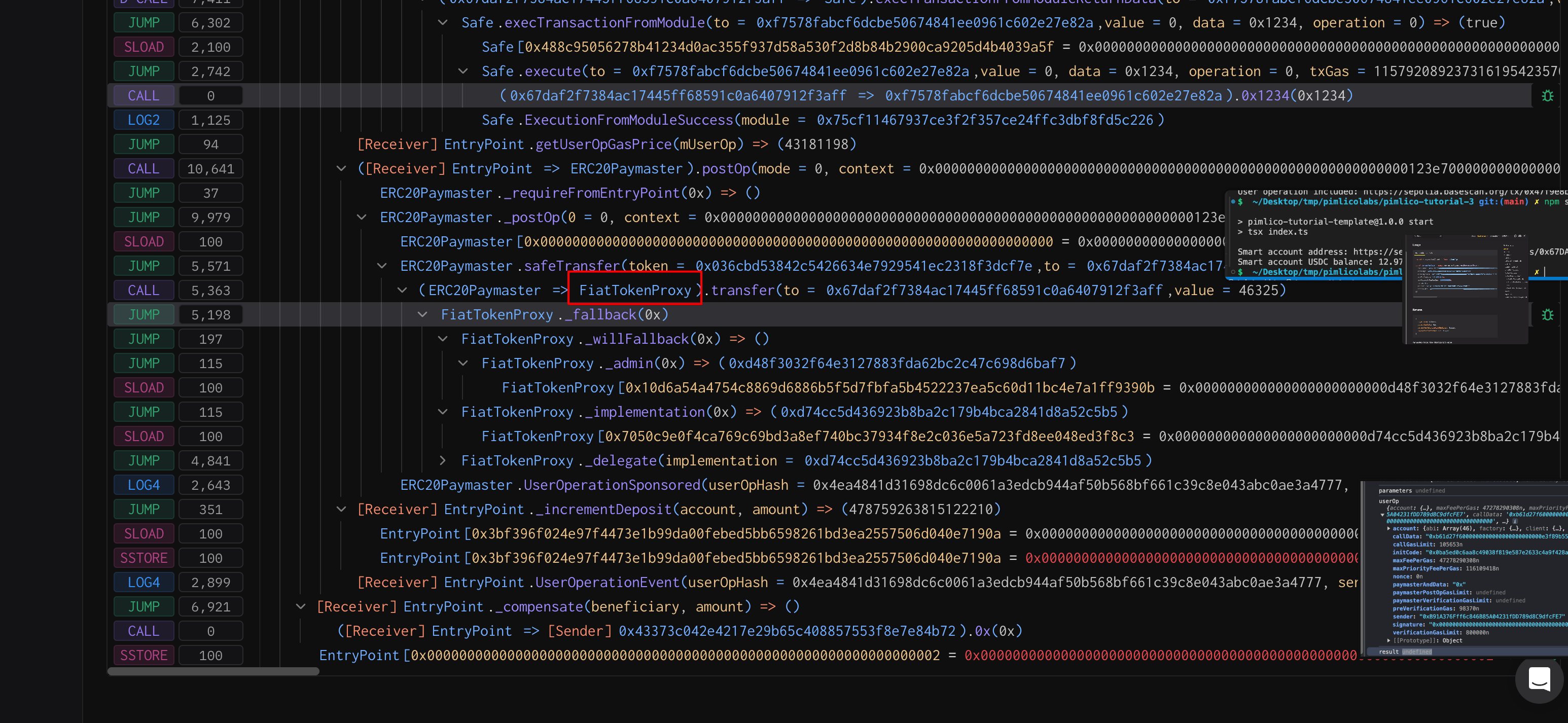Select the SLOAD opcode with gas 2,100
Viewport: 1568px width, 723px height.
[144, 47]
